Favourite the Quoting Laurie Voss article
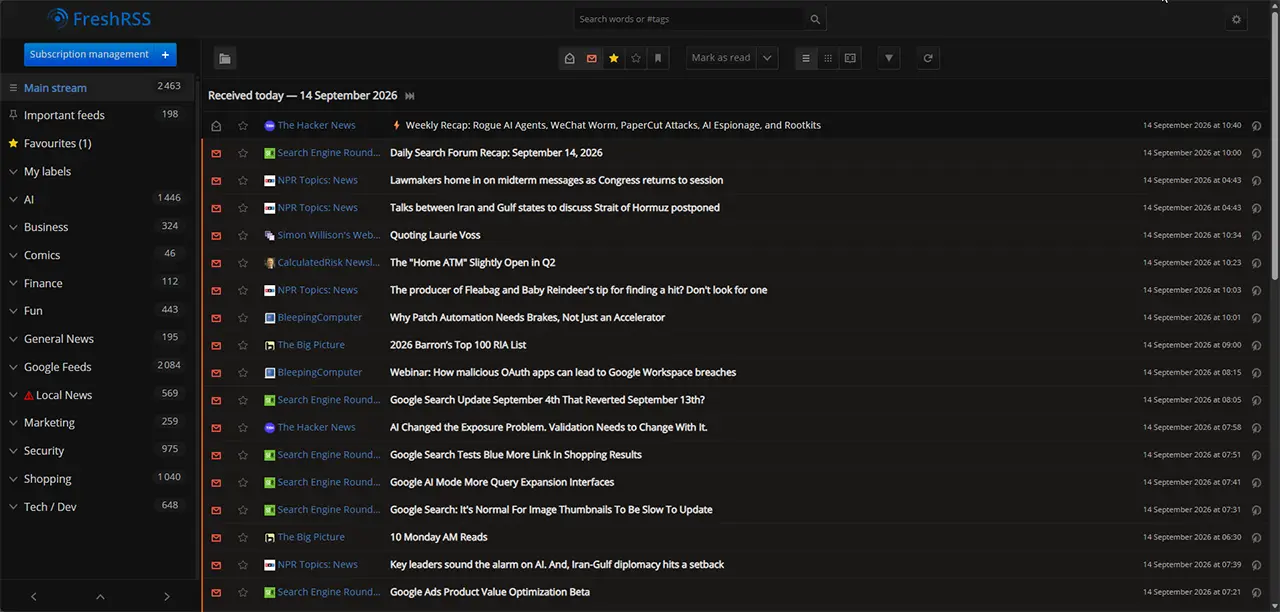 pyautogui.click(x=243, y=235)
